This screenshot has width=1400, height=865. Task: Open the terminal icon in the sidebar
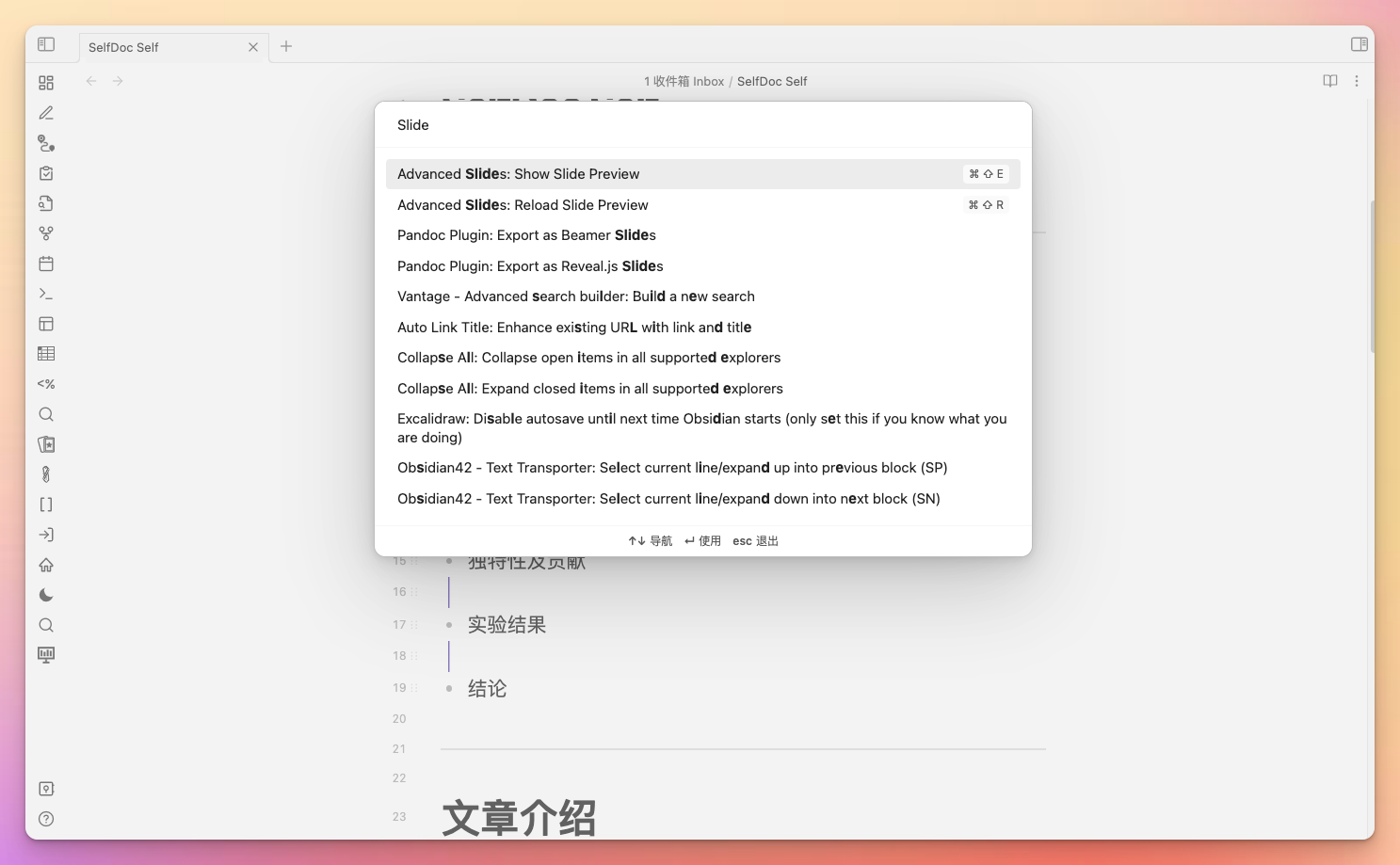(x=45, y=293)
